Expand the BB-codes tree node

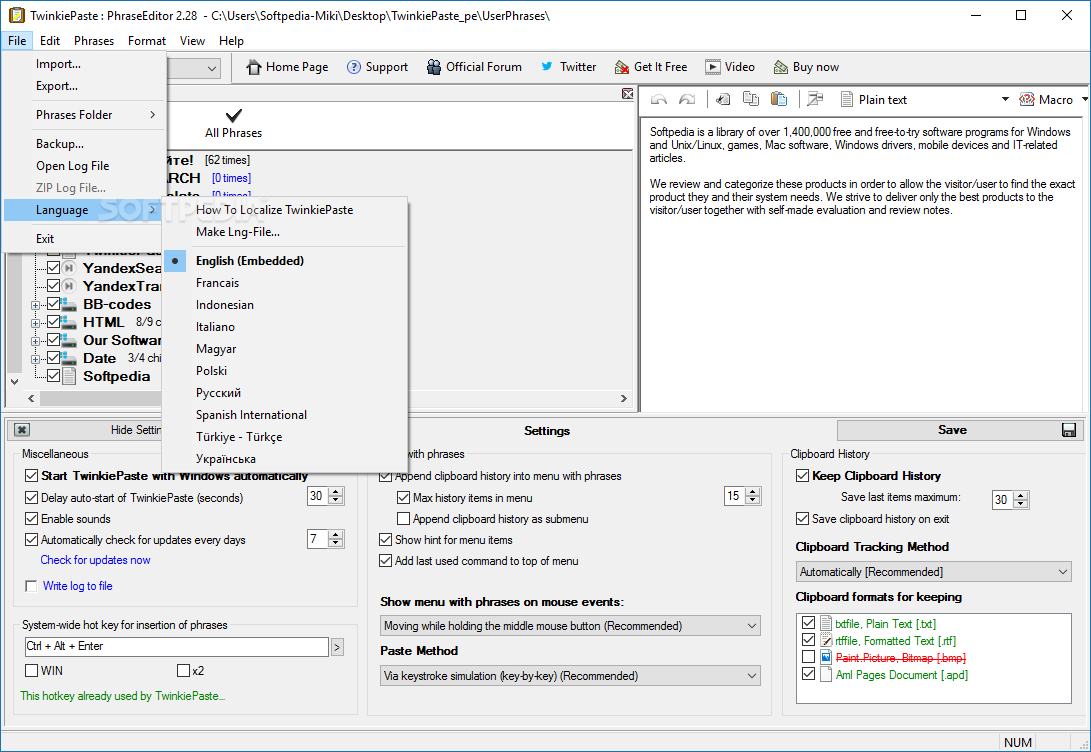pyautogui.click(x=35, y=305)
